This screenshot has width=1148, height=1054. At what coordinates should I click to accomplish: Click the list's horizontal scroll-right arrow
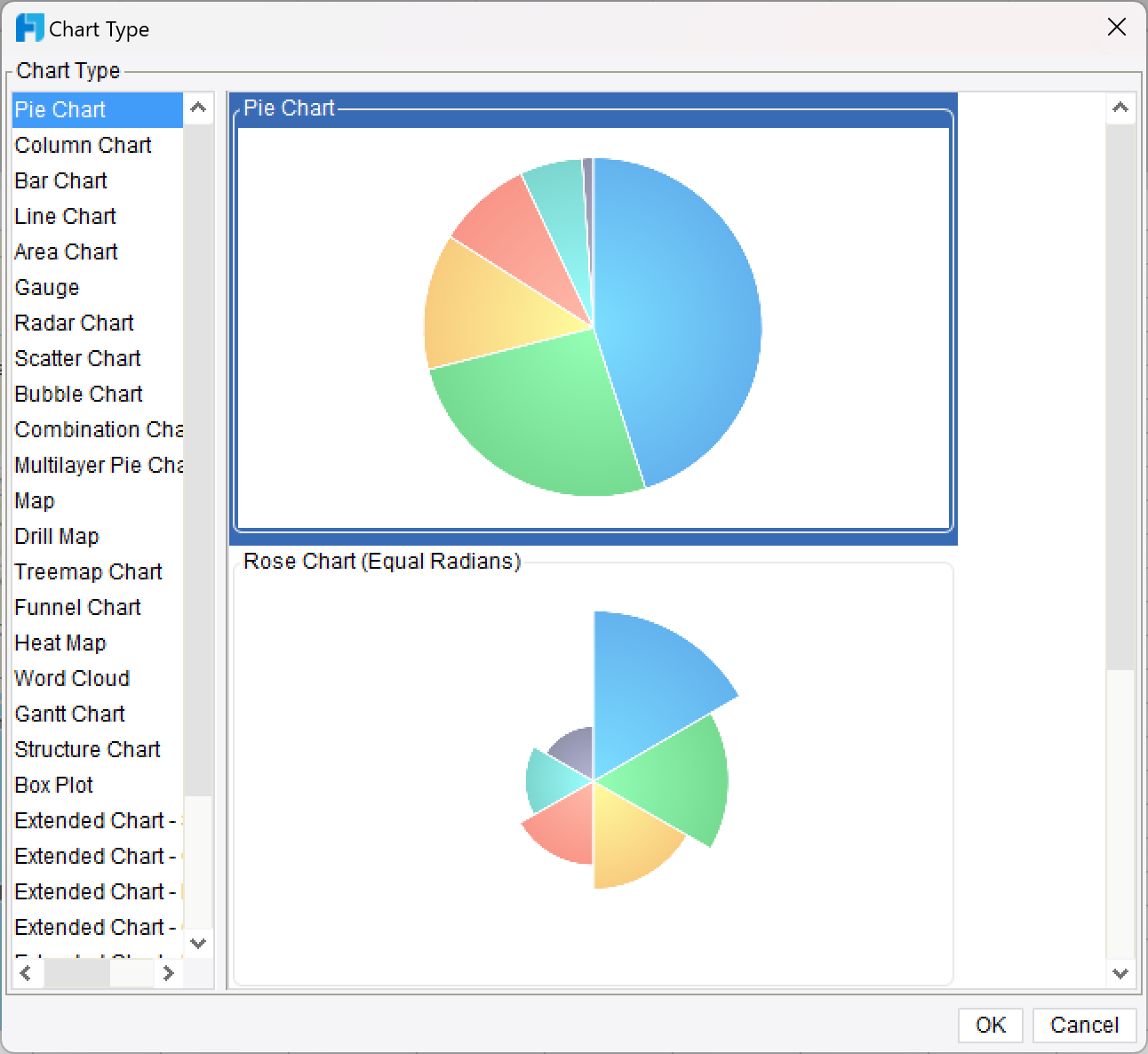[x=168, y=974]
